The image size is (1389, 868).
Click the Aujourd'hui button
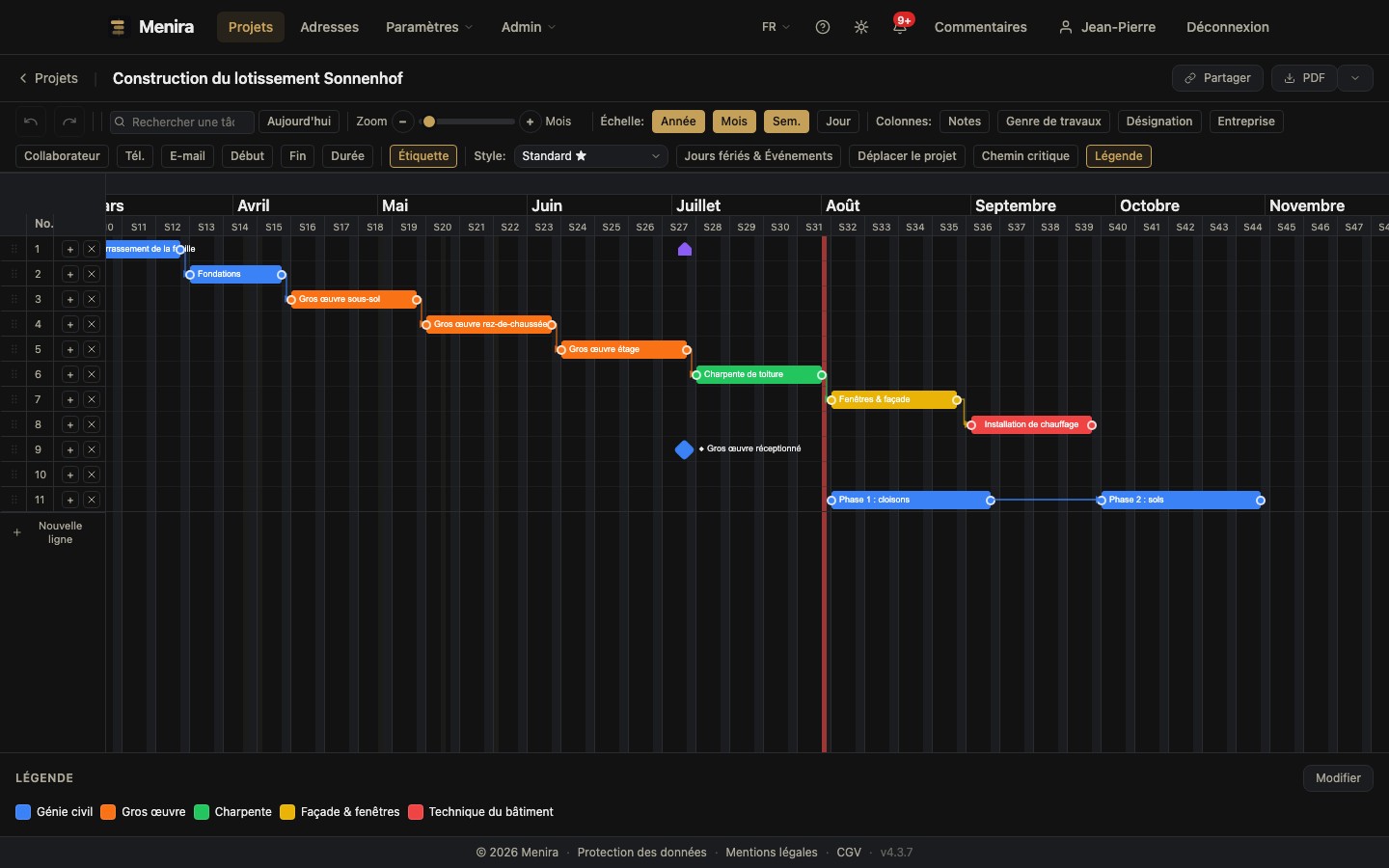[x=299, y=122]
